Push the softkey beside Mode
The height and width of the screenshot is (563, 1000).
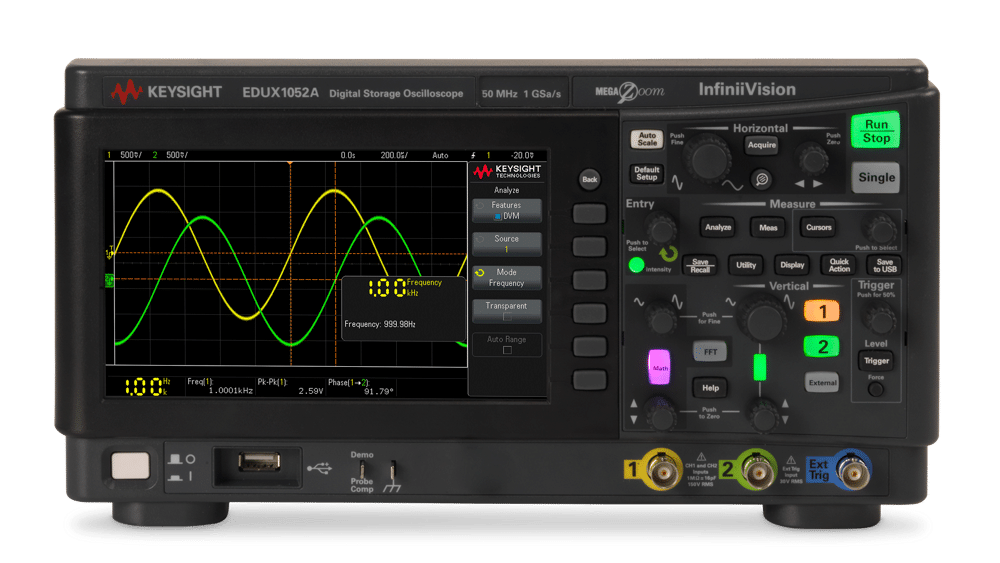click(589, 280)
